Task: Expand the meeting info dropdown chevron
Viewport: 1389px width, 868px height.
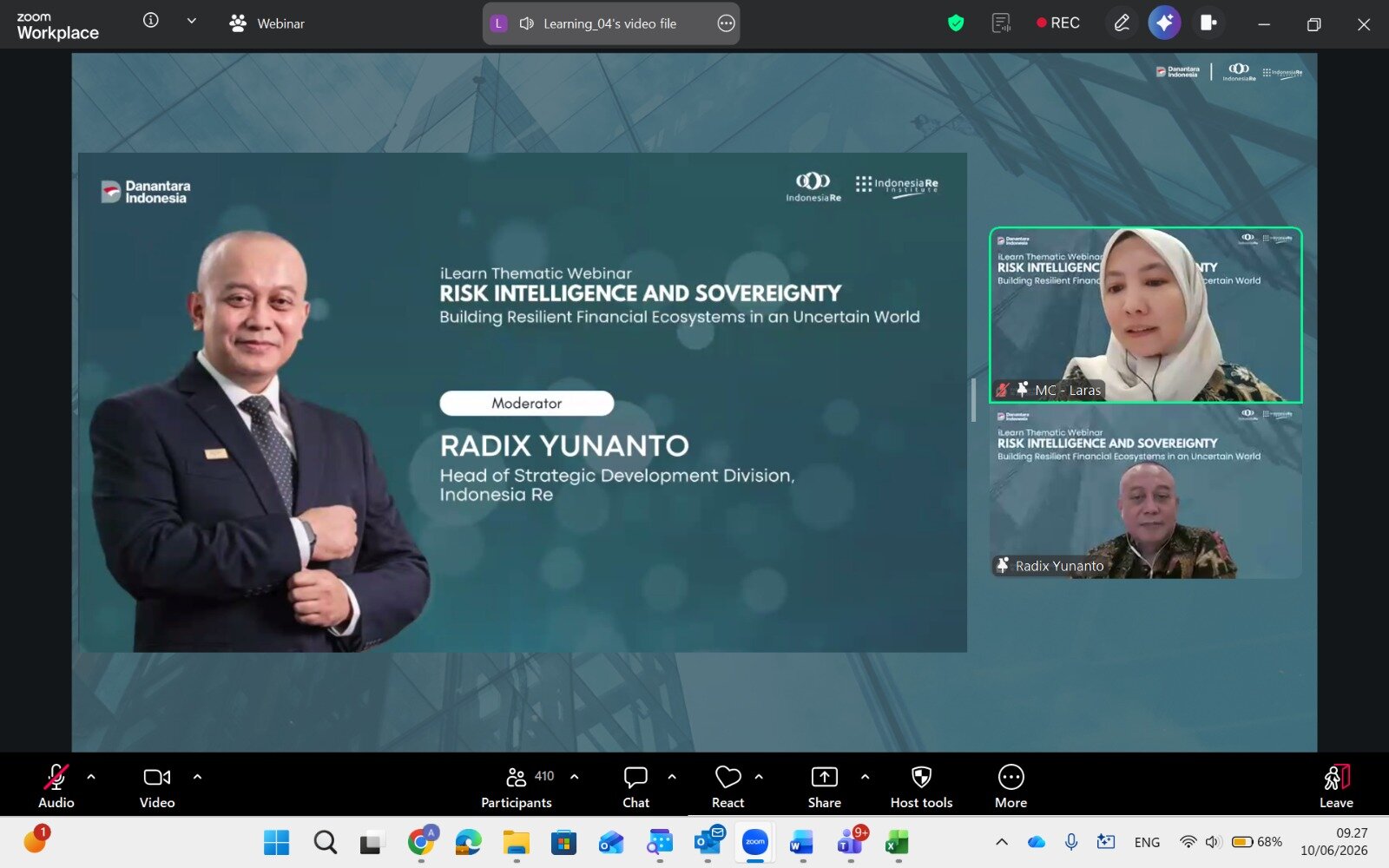Action: click(x=192, y=21)
